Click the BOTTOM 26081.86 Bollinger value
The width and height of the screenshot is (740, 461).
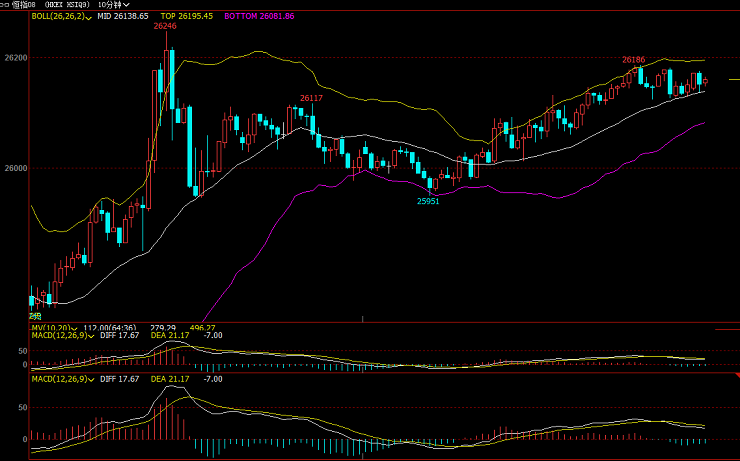pyautogui.click(x=259, y=17)
